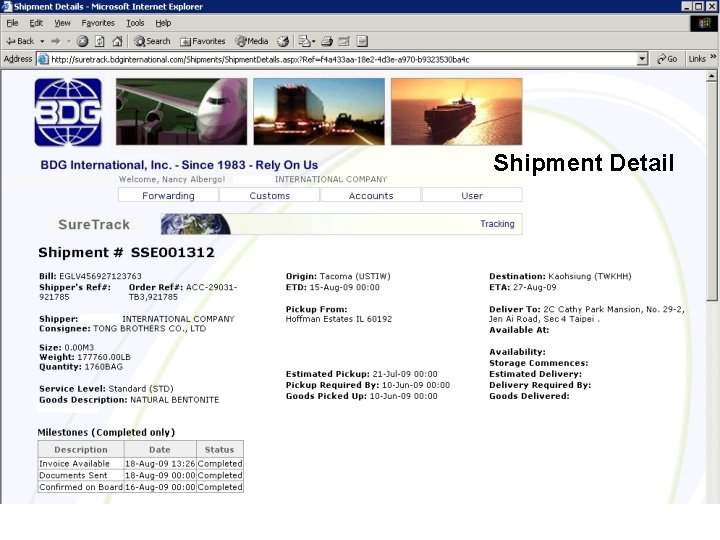720x540 pixels.
Task: Stop page loading with the Stop icon
Action: point(83,41)
